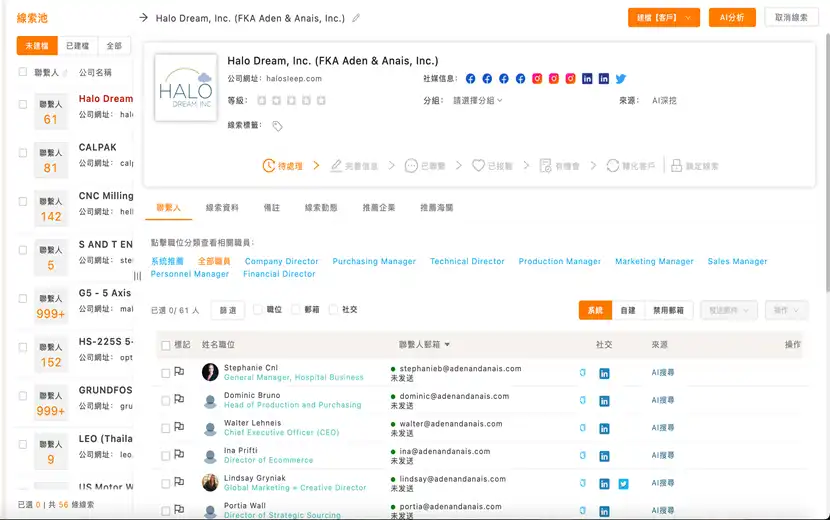Click flag marker for Dominic Bruno

[179, 399]
